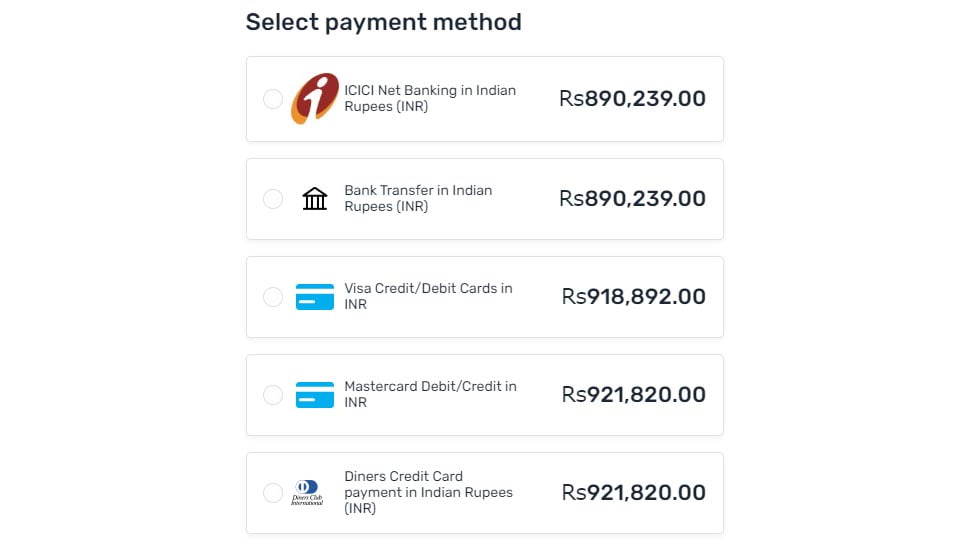Click "Diners Credit Card payment" label
This screenshot has height=540, width=960.
(428, 492)
